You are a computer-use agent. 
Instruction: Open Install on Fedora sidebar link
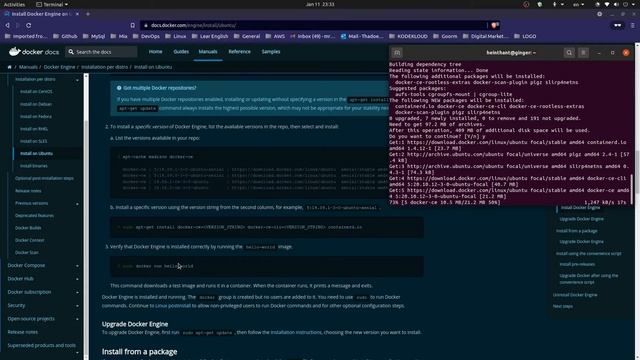pyautogui.click(x=36, y=116)
